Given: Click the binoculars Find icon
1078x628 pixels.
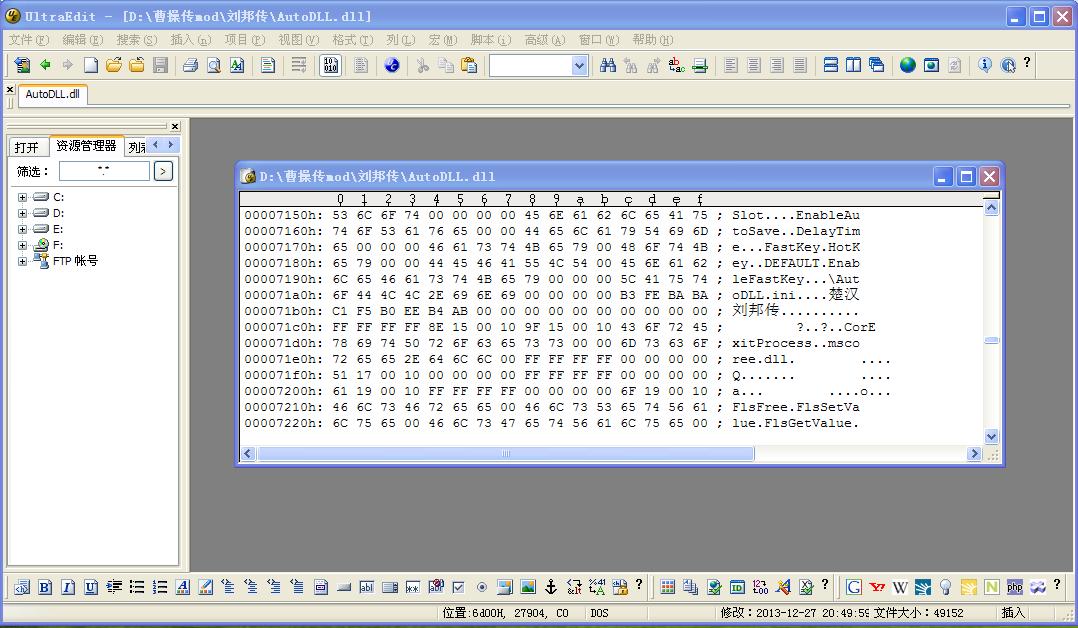Looking at the screenshot, I should point(607,65).
